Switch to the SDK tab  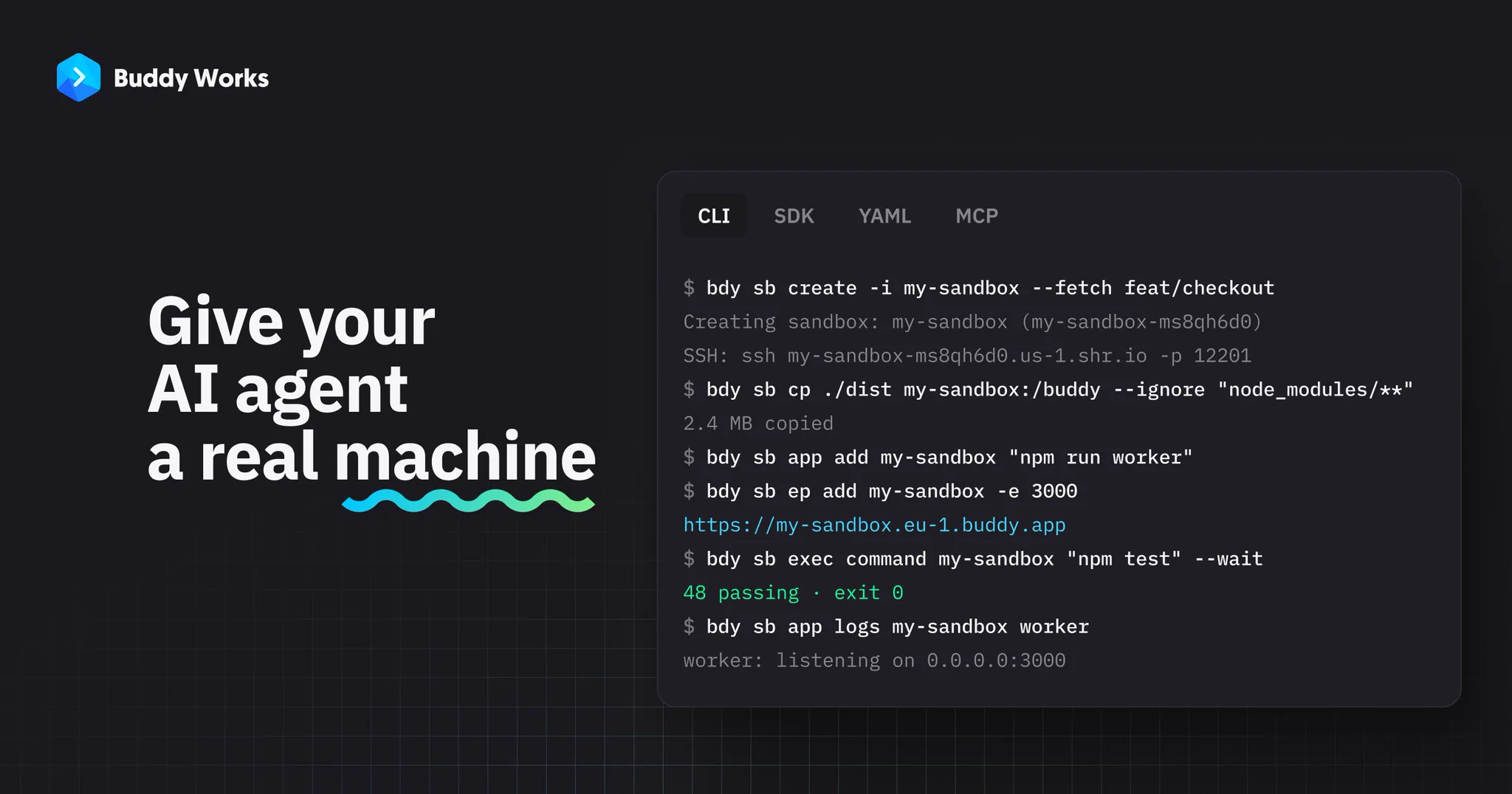click(794, 215)
